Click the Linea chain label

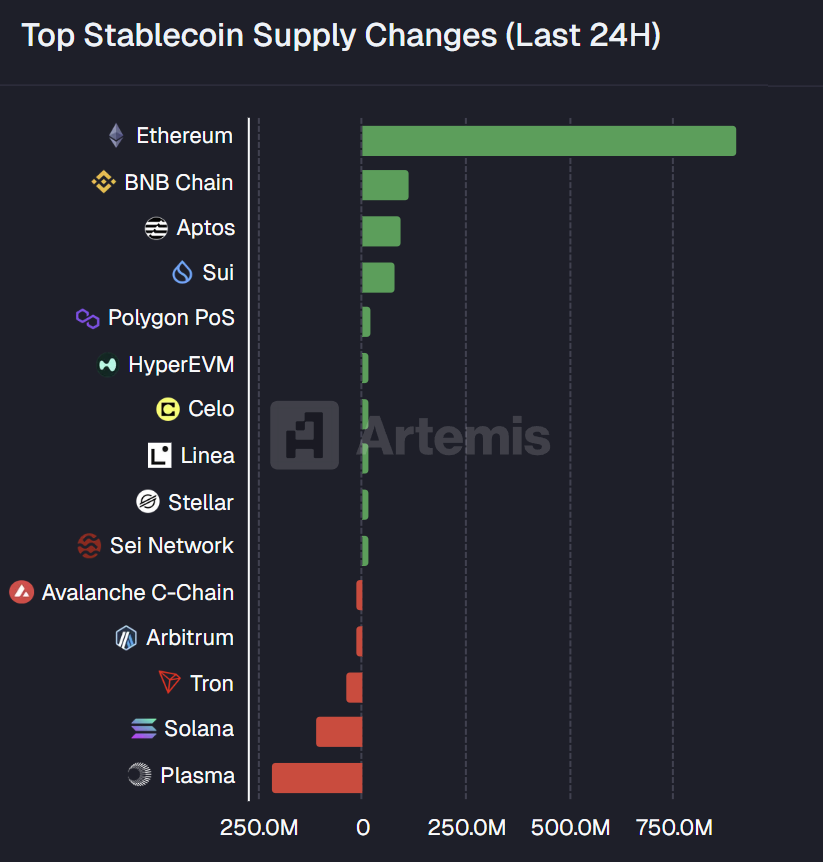click(207, 456)
